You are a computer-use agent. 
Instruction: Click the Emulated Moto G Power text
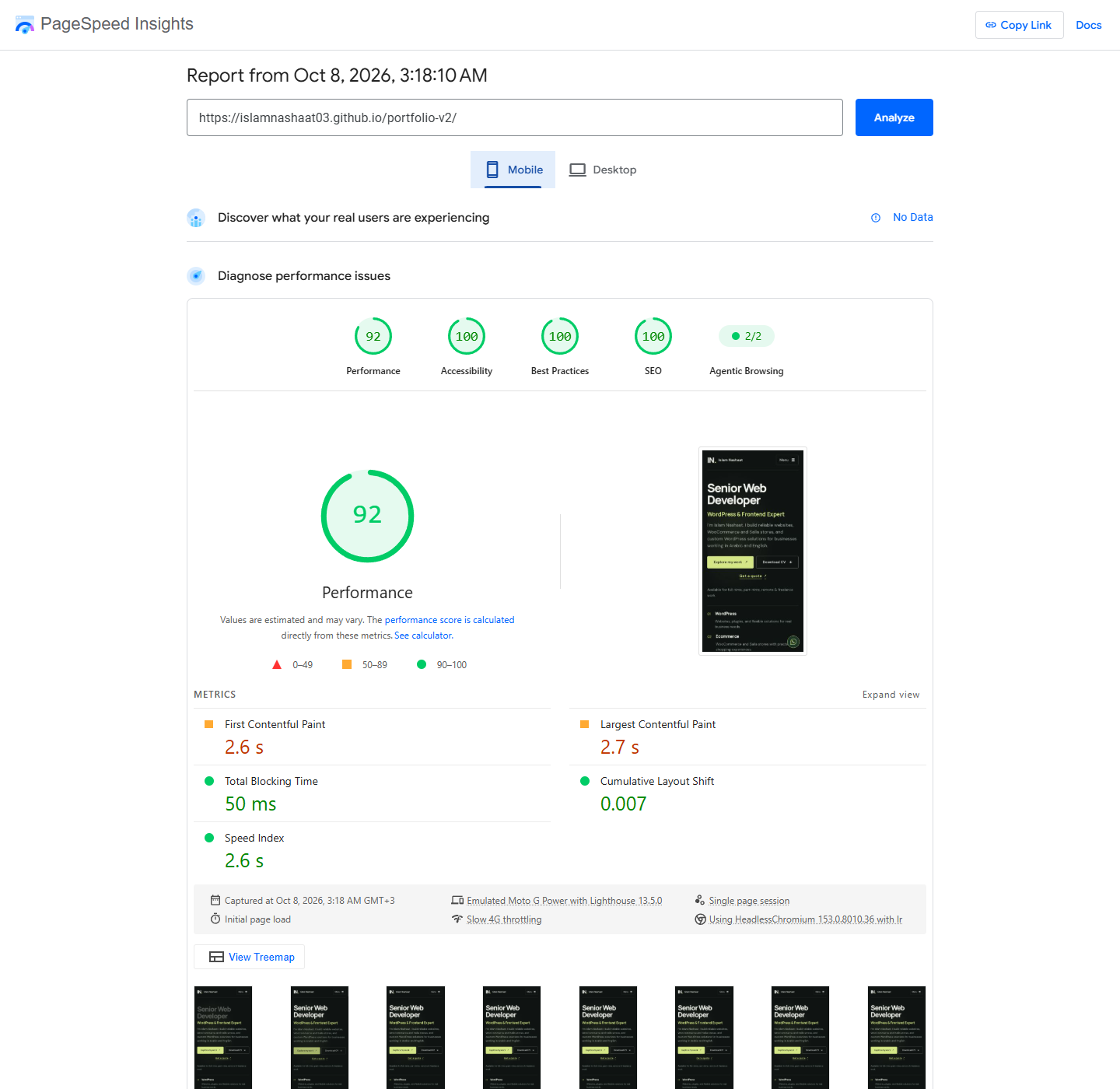click(x=565, y=901)
